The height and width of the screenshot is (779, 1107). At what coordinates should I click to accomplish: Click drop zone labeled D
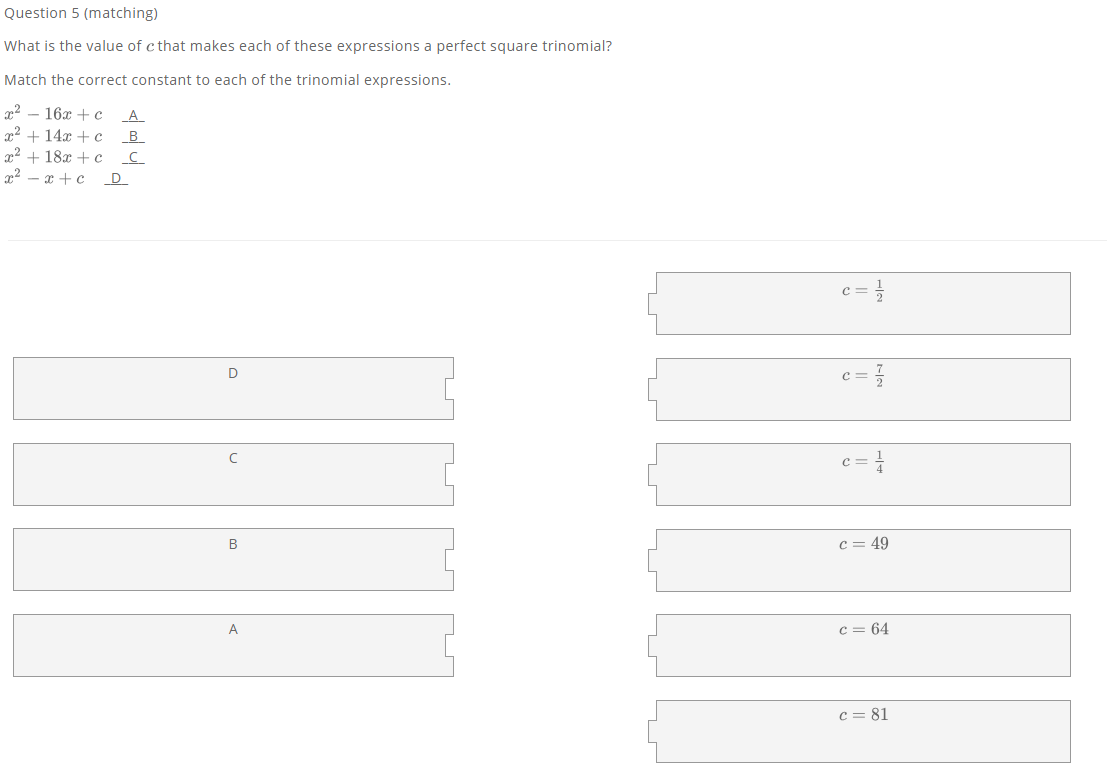(x=232, y=388)
